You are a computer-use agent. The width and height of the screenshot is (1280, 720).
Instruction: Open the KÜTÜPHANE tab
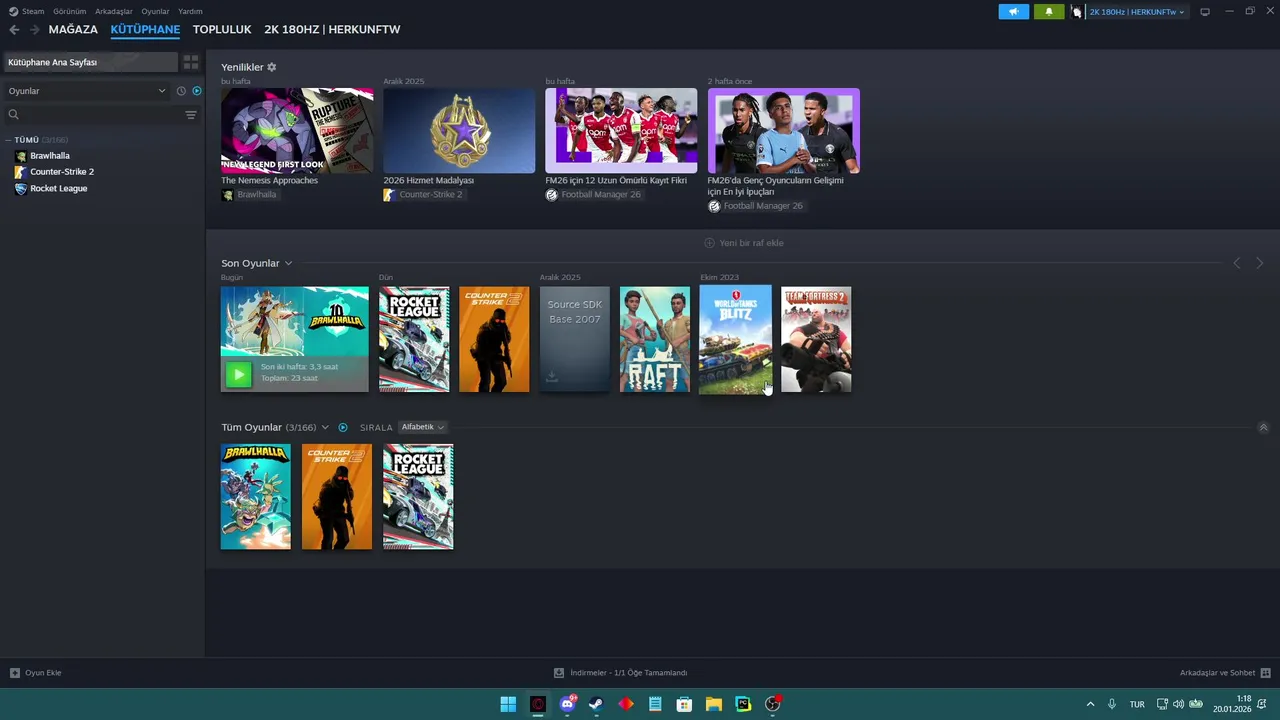145,30
